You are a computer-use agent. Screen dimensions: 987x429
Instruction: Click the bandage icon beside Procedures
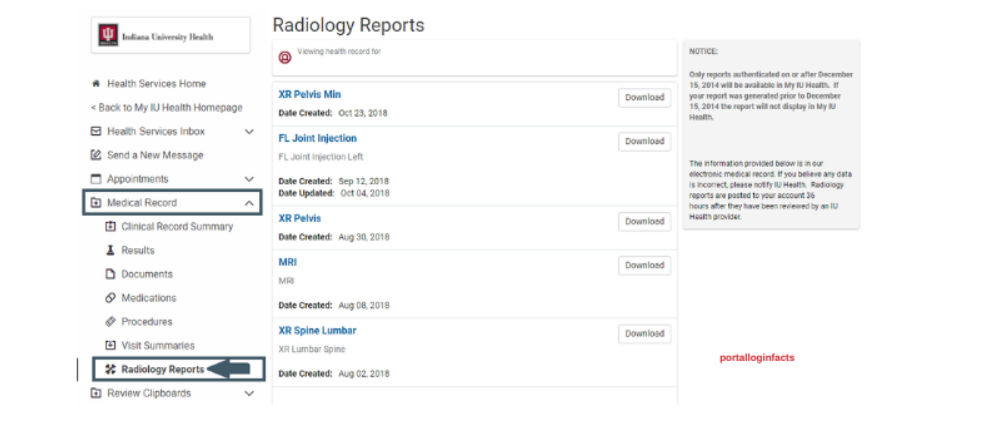tap(111, 321)
